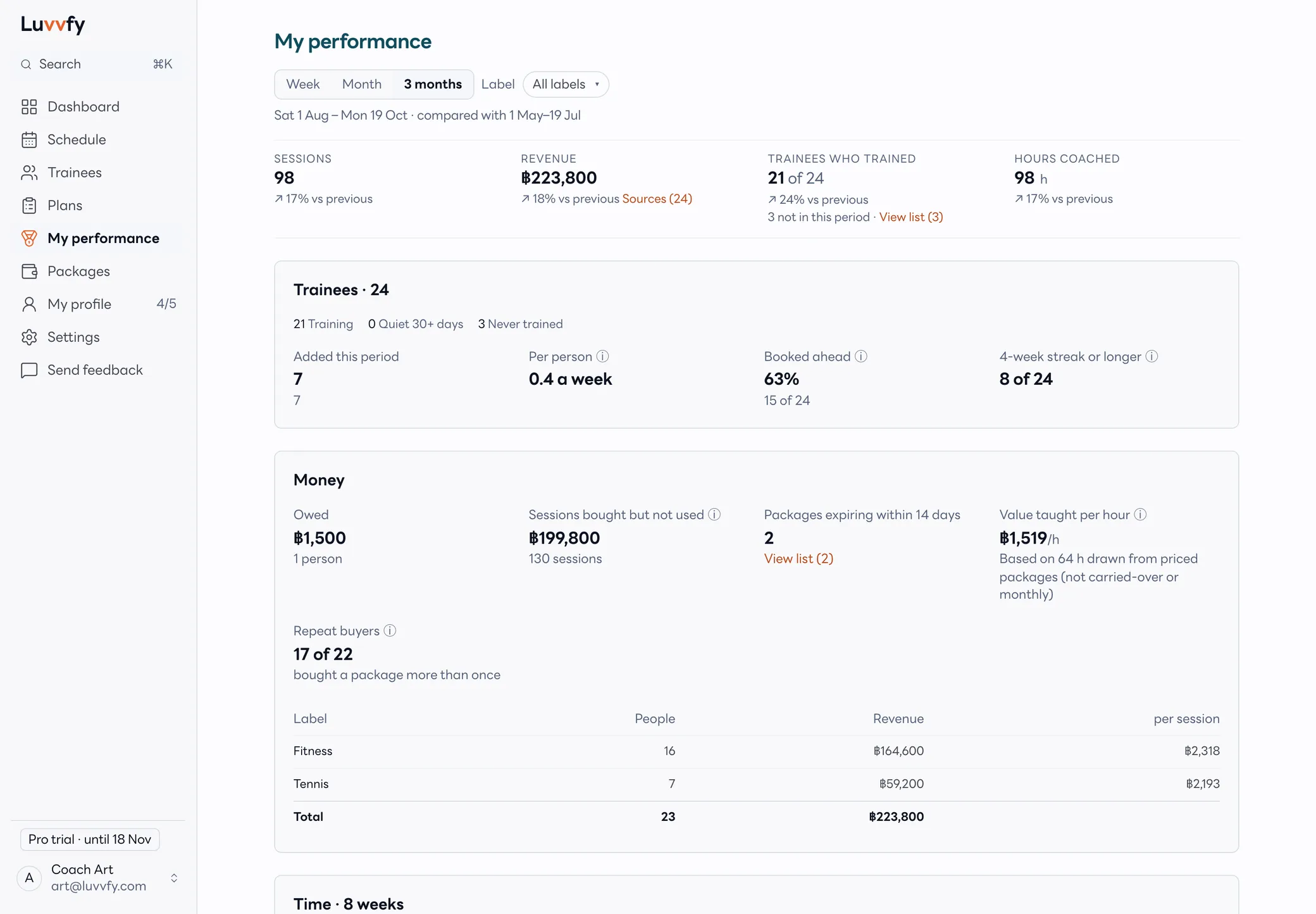
Task: Open View list (2) for expiring packages
Action: point(798,558)
